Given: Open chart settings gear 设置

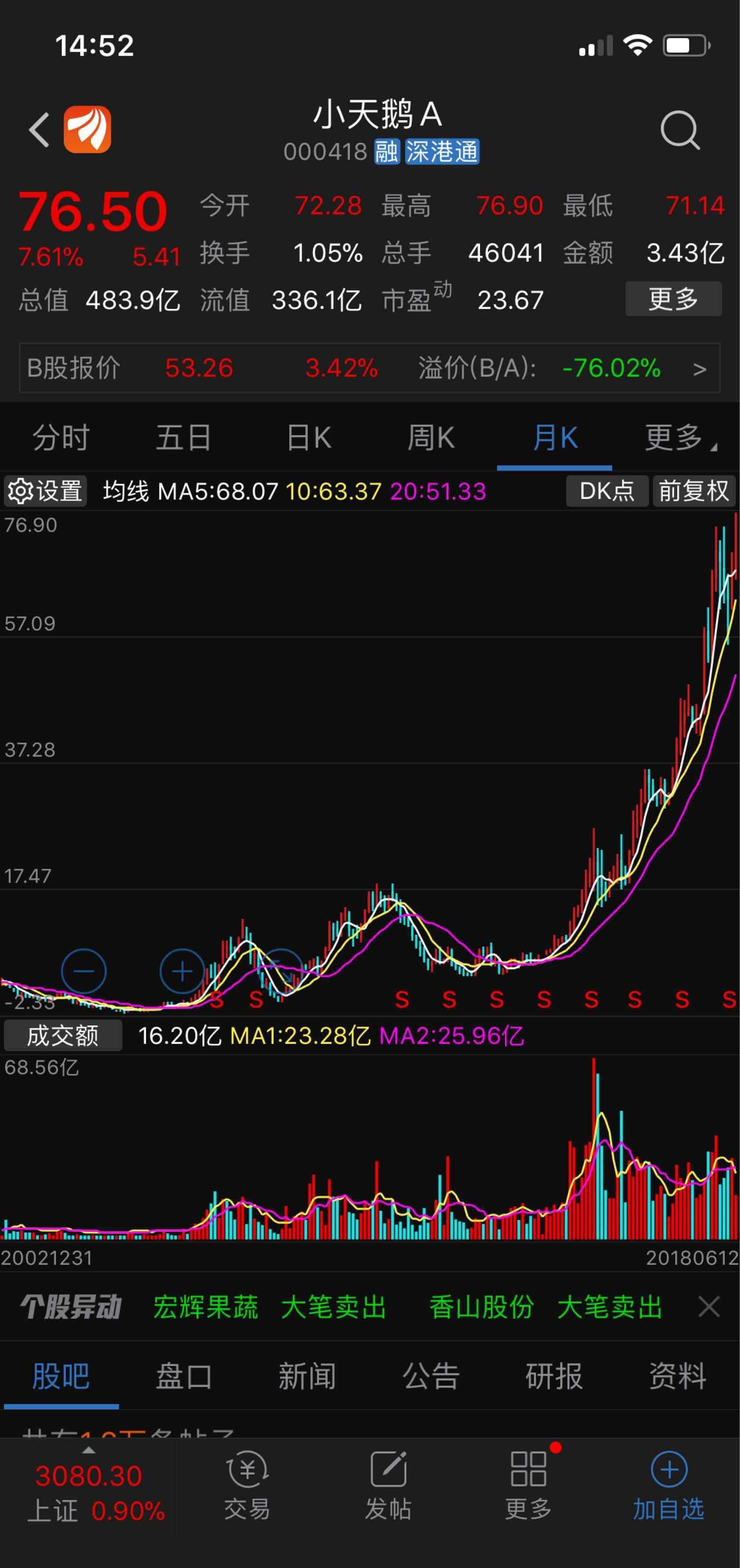Looking at the screenshot, I should 46,491.
